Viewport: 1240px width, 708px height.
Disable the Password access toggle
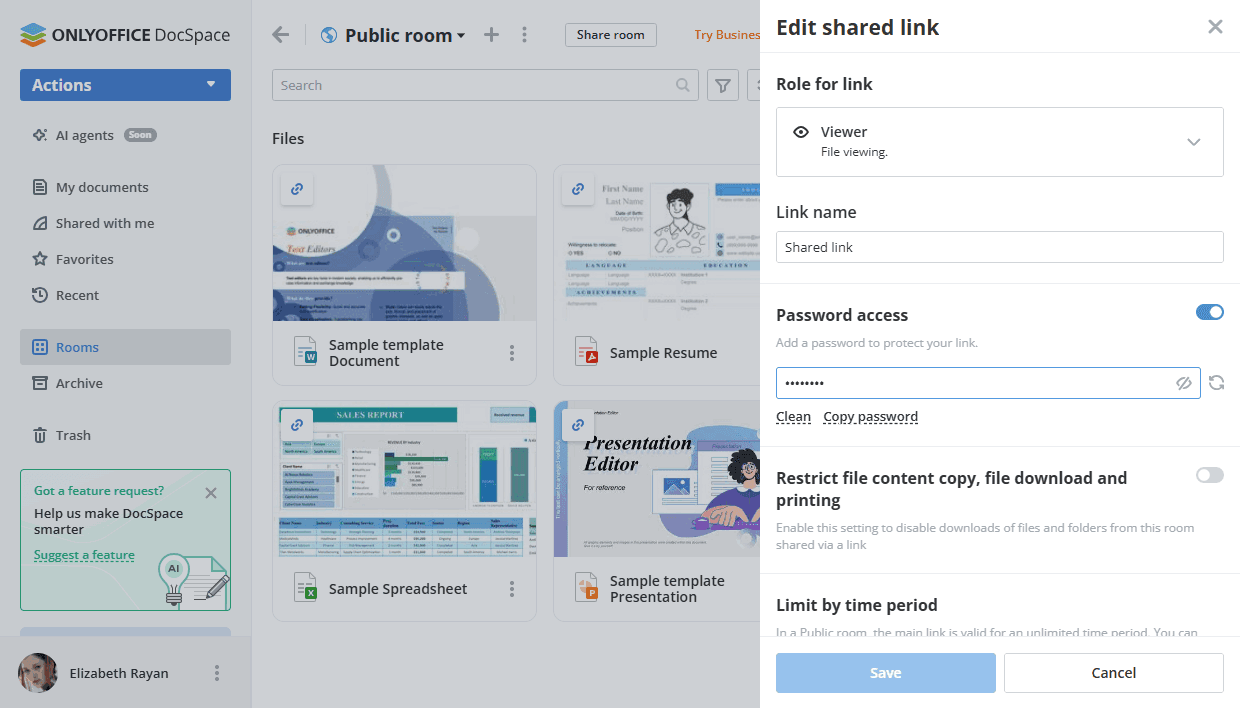point(1209,313)
